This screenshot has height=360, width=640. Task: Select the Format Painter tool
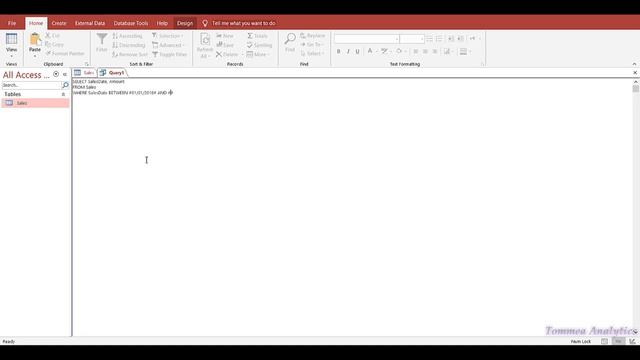click(65, 53)
